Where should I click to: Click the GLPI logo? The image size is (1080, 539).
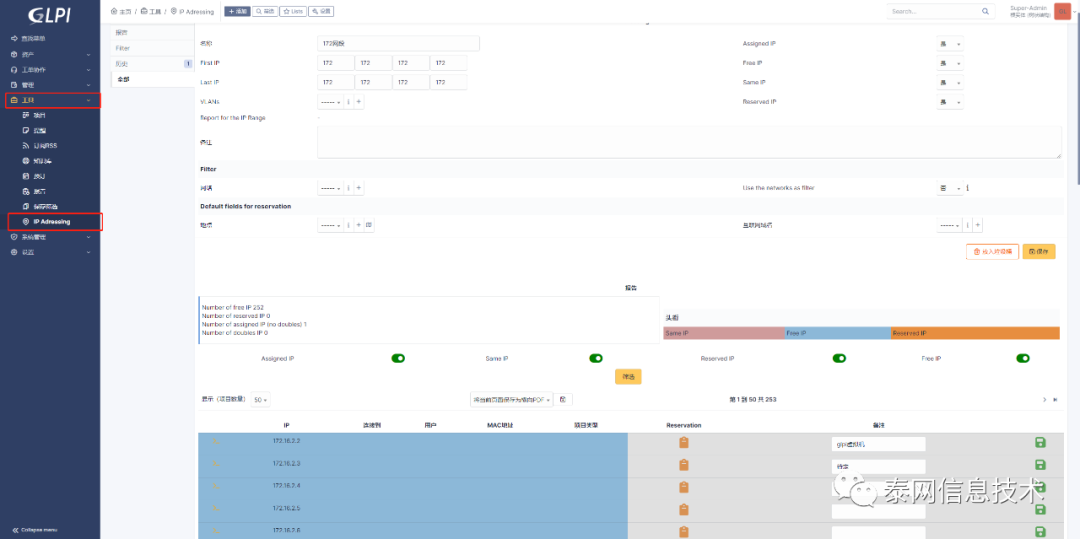pos(49,14)
